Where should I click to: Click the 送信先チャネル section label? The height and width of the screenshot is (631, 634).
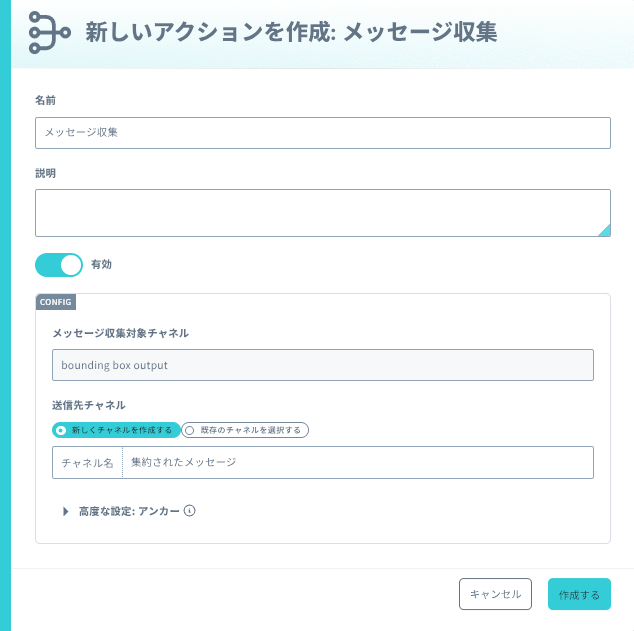click(89, 405)
